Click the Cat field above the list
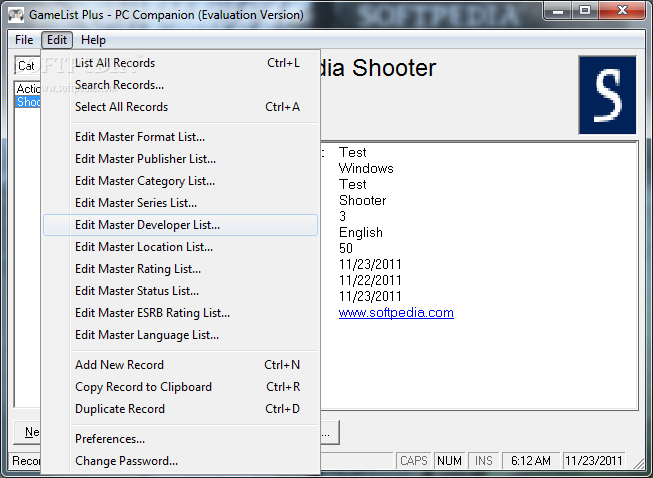Image resolution: width=653 pixels, height=478 pixels. coord(27,66)
